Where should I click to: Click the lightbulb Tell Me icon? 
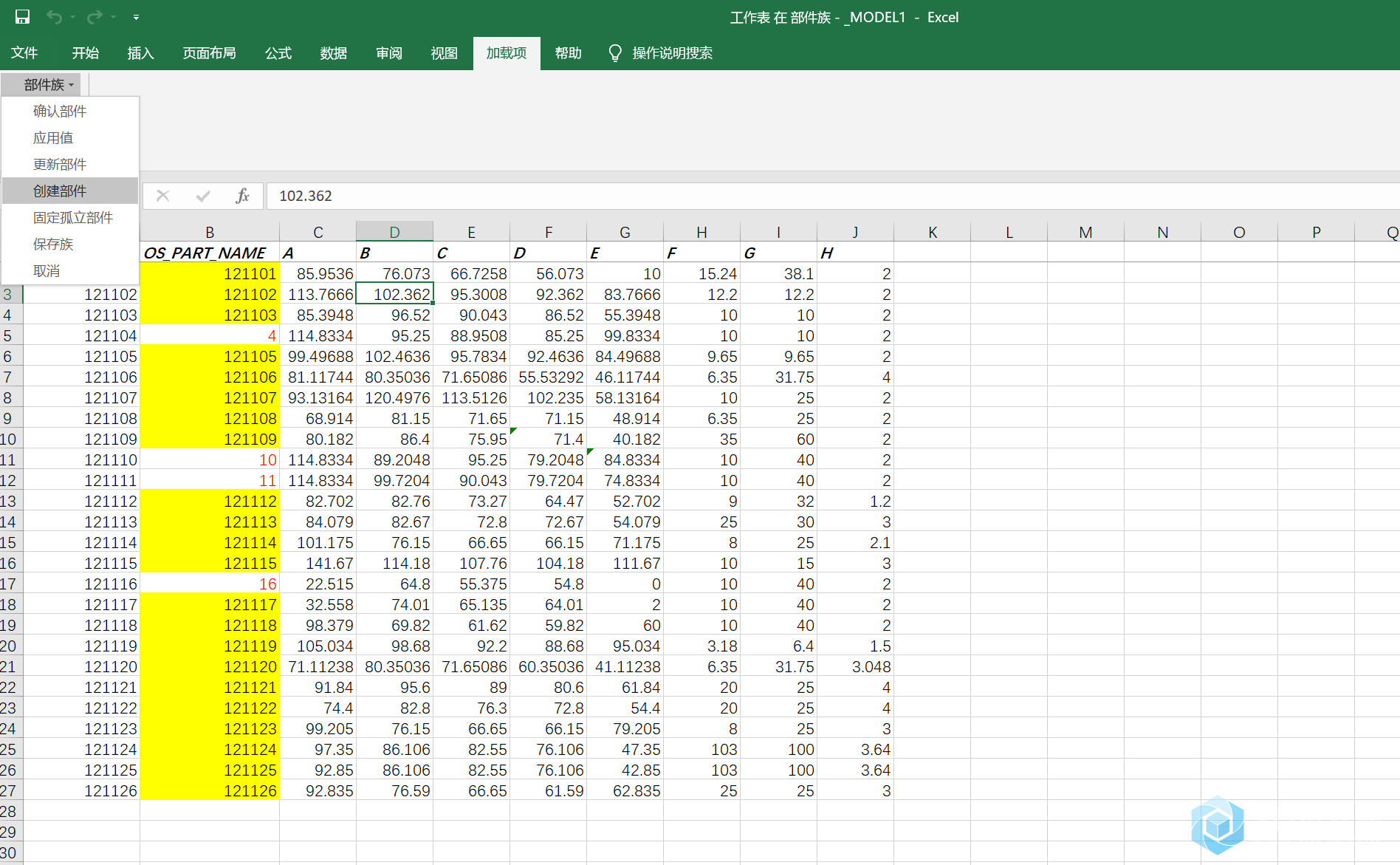(615, 53)
